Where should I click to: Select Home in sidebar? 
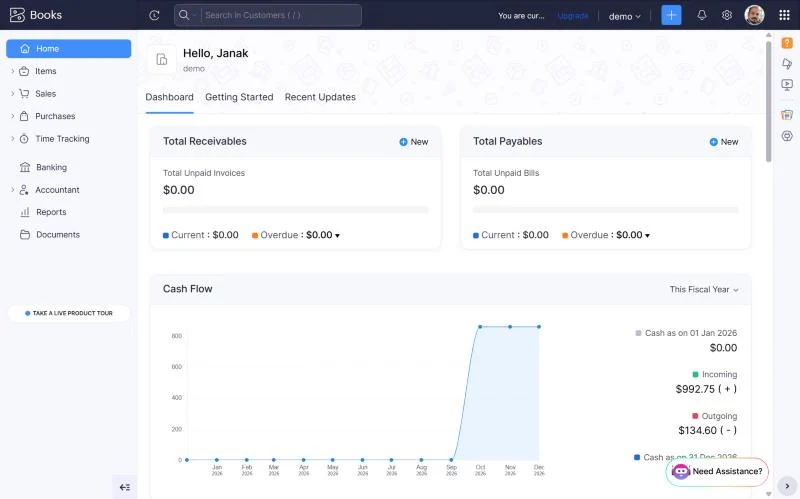click(x=68, y=48)
